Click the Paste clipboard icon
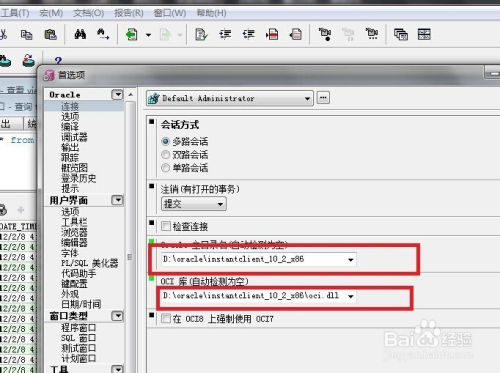Viewport: 500px width, 373px height. (x=50, y=35)
